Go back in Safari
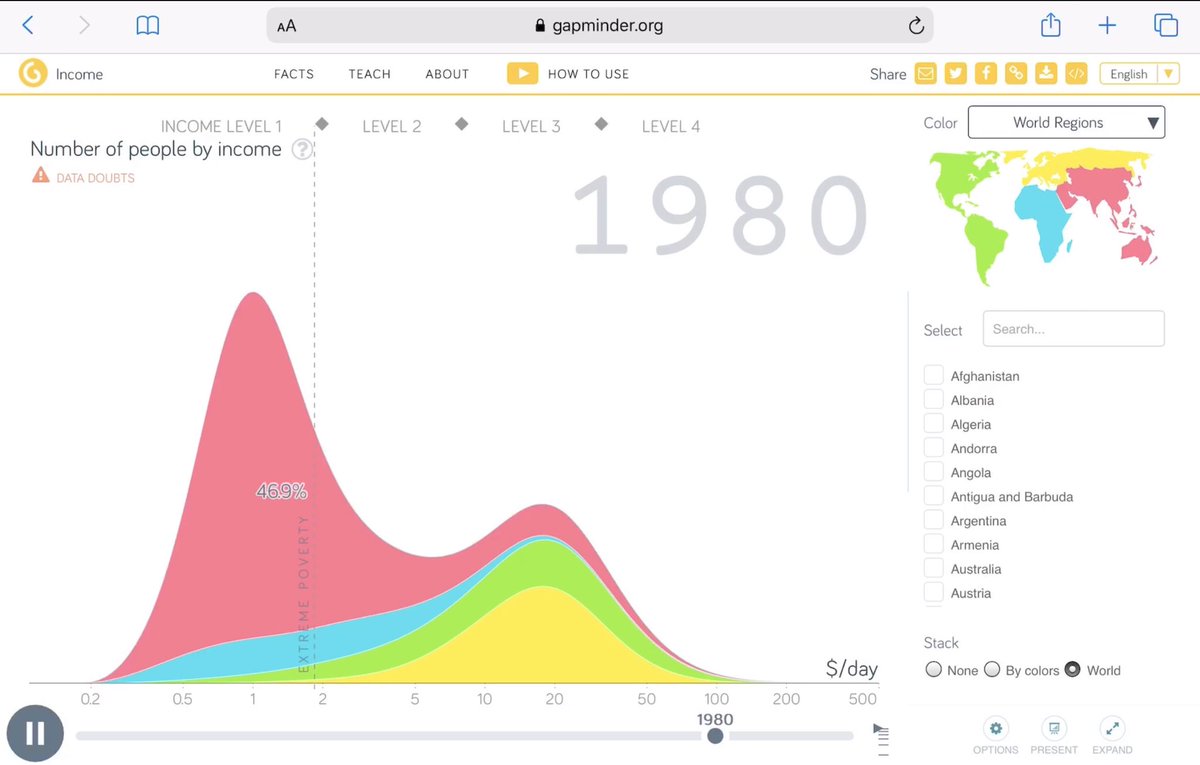 click(28, 25)
